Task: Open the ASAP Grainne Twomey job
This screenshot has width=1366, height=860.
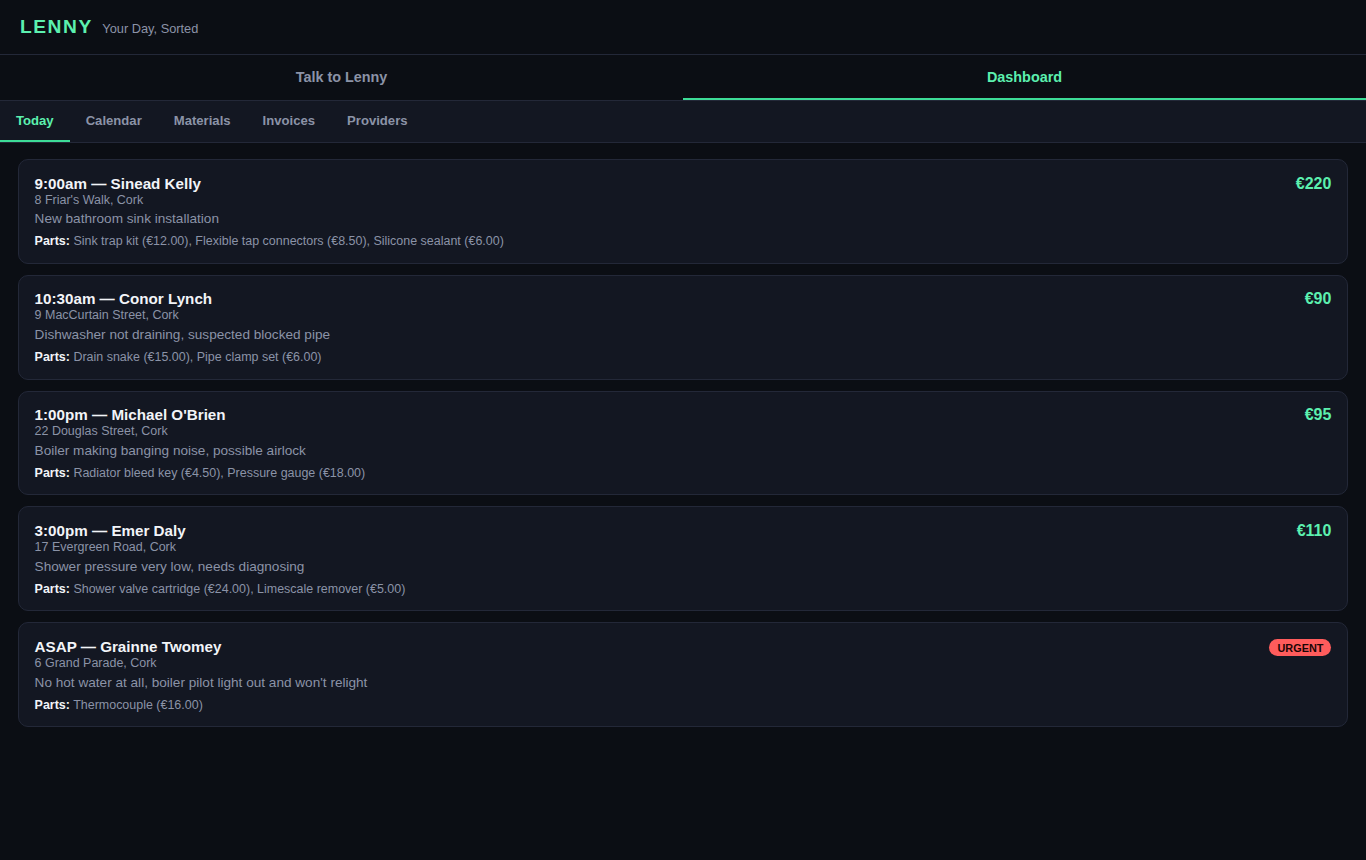Action: 683,675
